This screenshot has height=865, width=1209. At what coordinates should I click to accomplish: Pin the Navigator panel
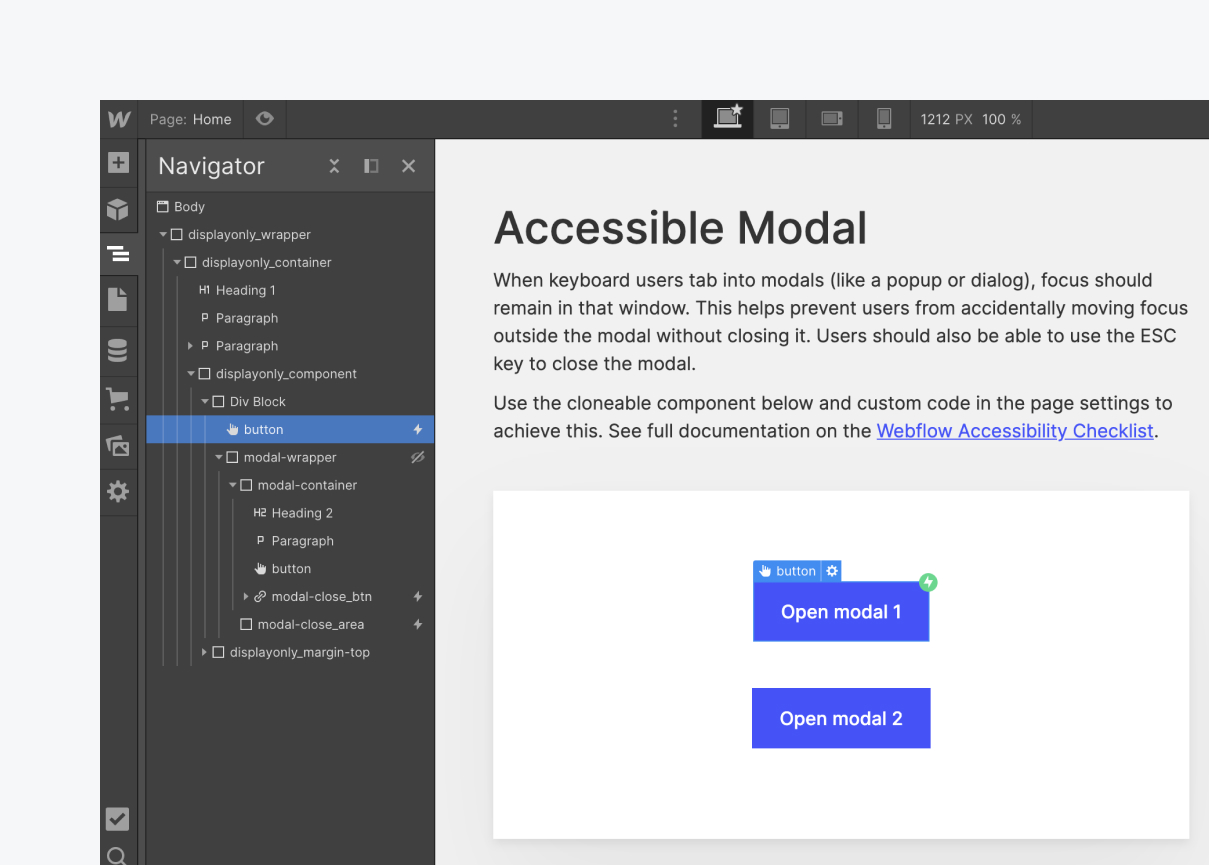(x=371, y=166)
